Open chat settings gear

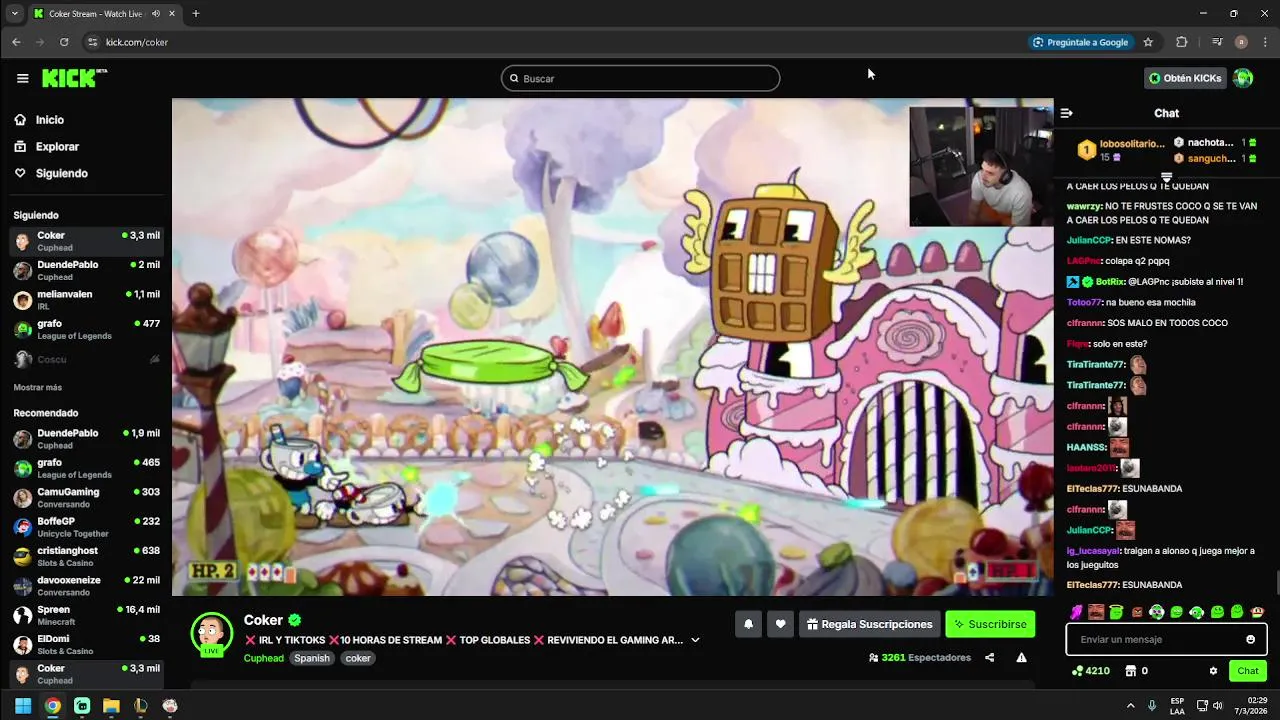coord(1213,671)
